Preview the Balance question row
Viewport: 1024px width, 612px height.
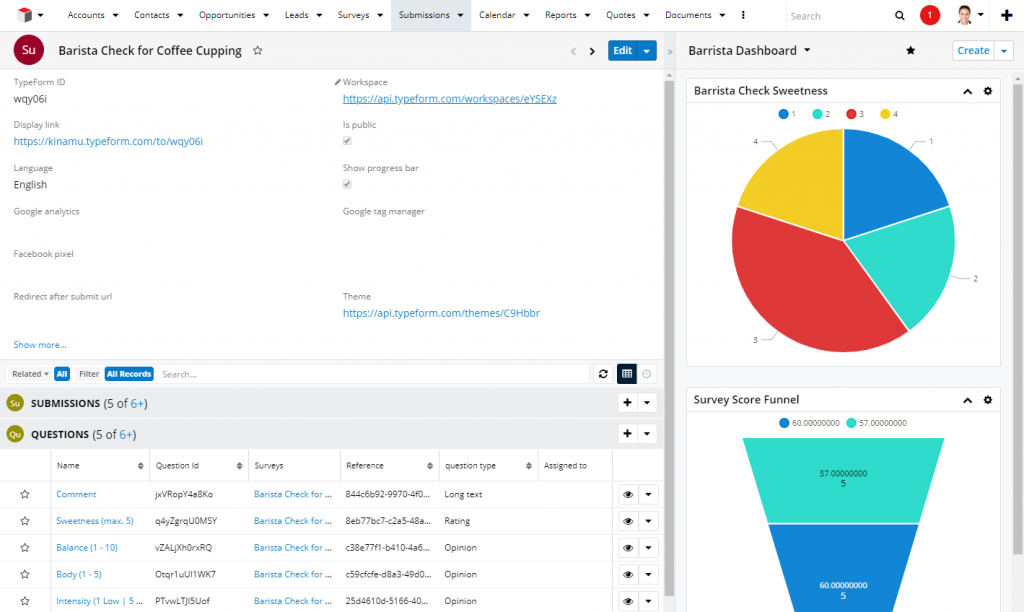click(628, 548)
